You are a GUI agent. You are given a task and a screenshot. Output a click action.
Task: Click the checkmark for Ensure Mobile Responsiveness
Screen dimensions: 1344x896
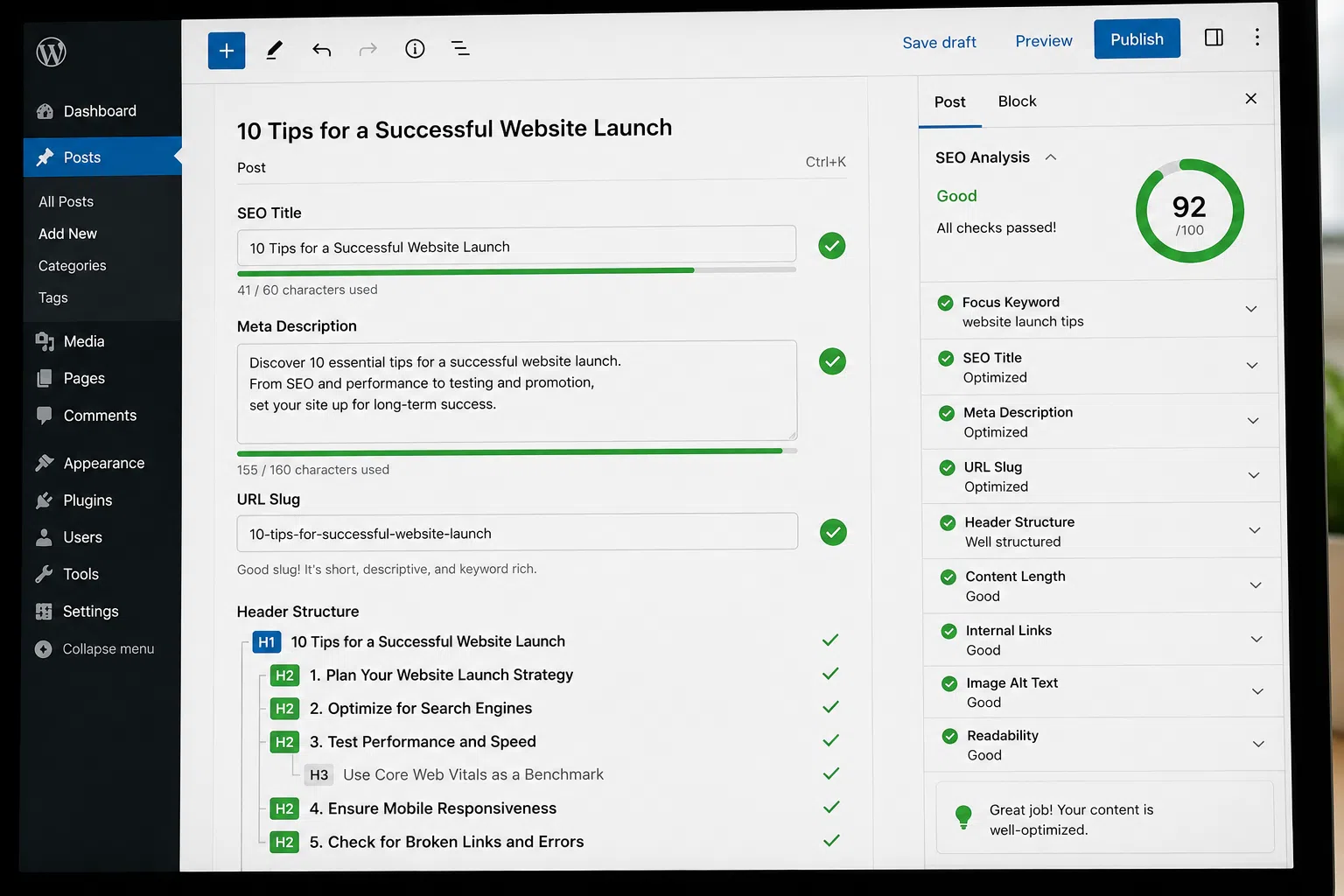click(831, 807)
